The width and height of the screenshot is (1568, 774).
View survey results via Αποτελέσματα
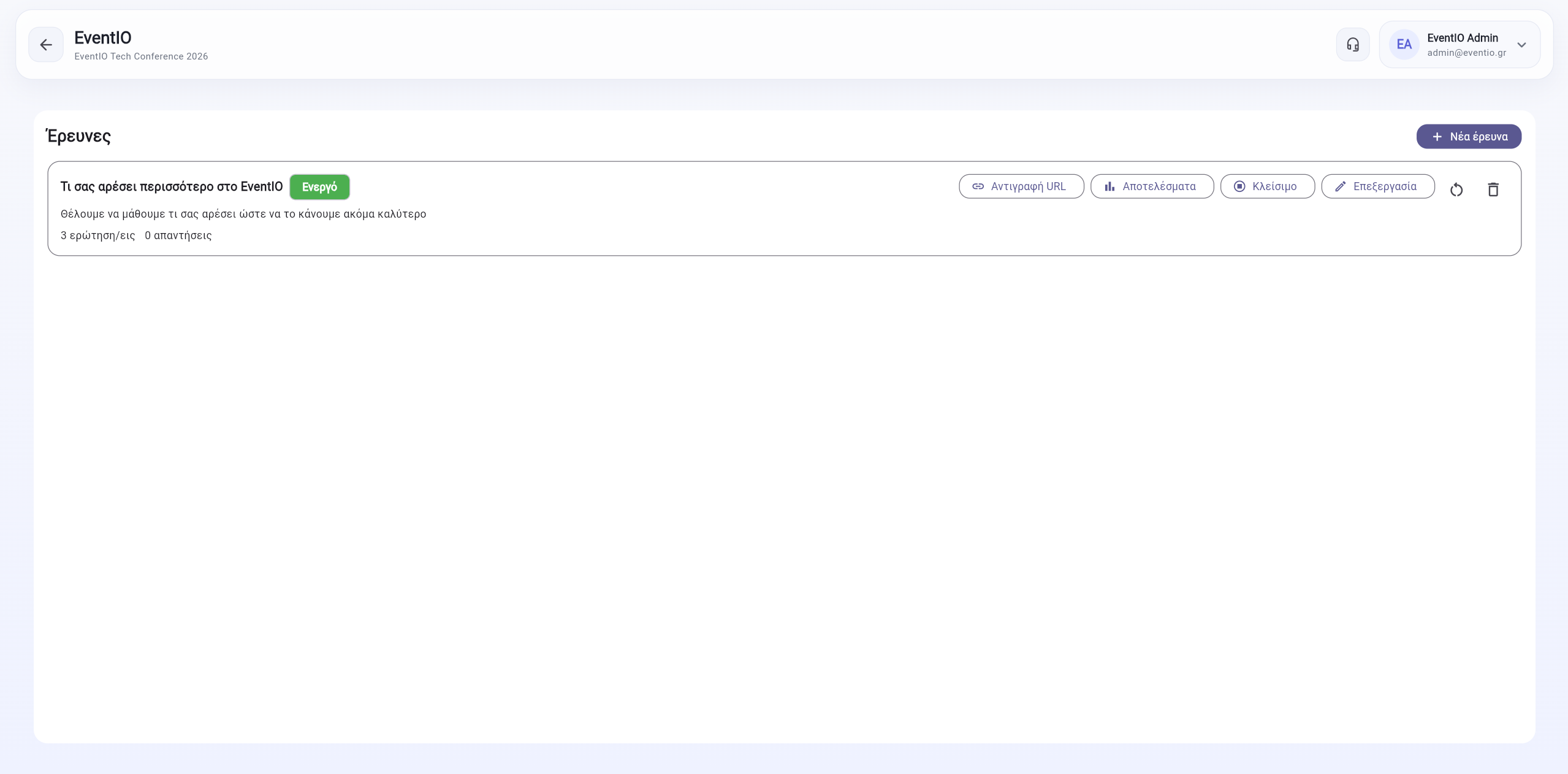tap(1152, 186)
